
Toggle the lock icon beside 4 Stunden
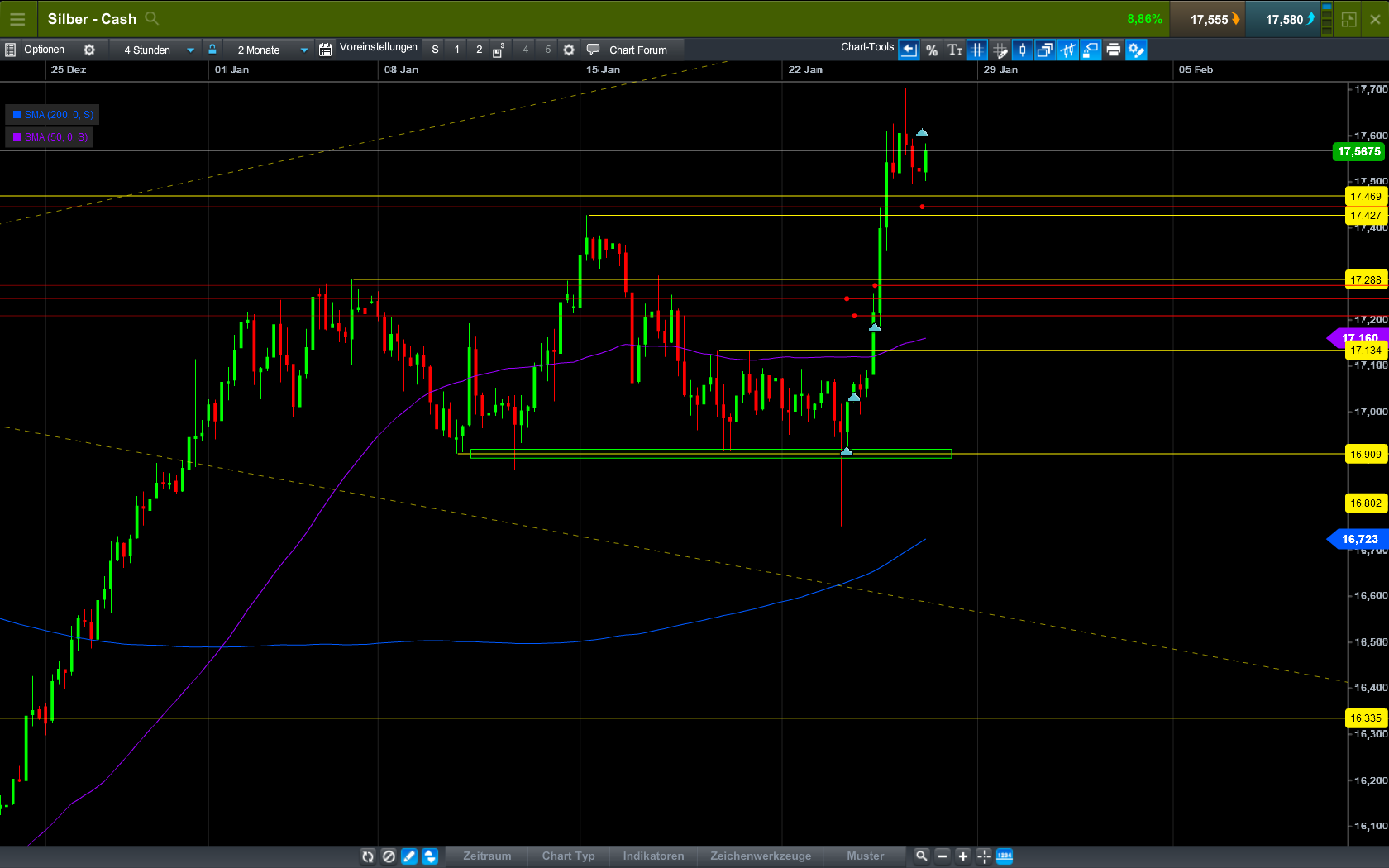212,49
